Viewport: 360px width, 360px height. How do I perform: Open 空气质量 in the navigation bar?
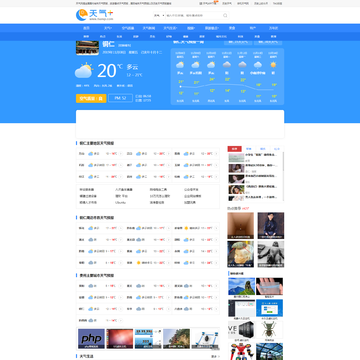pyautogui.click(x=128, y=28)
